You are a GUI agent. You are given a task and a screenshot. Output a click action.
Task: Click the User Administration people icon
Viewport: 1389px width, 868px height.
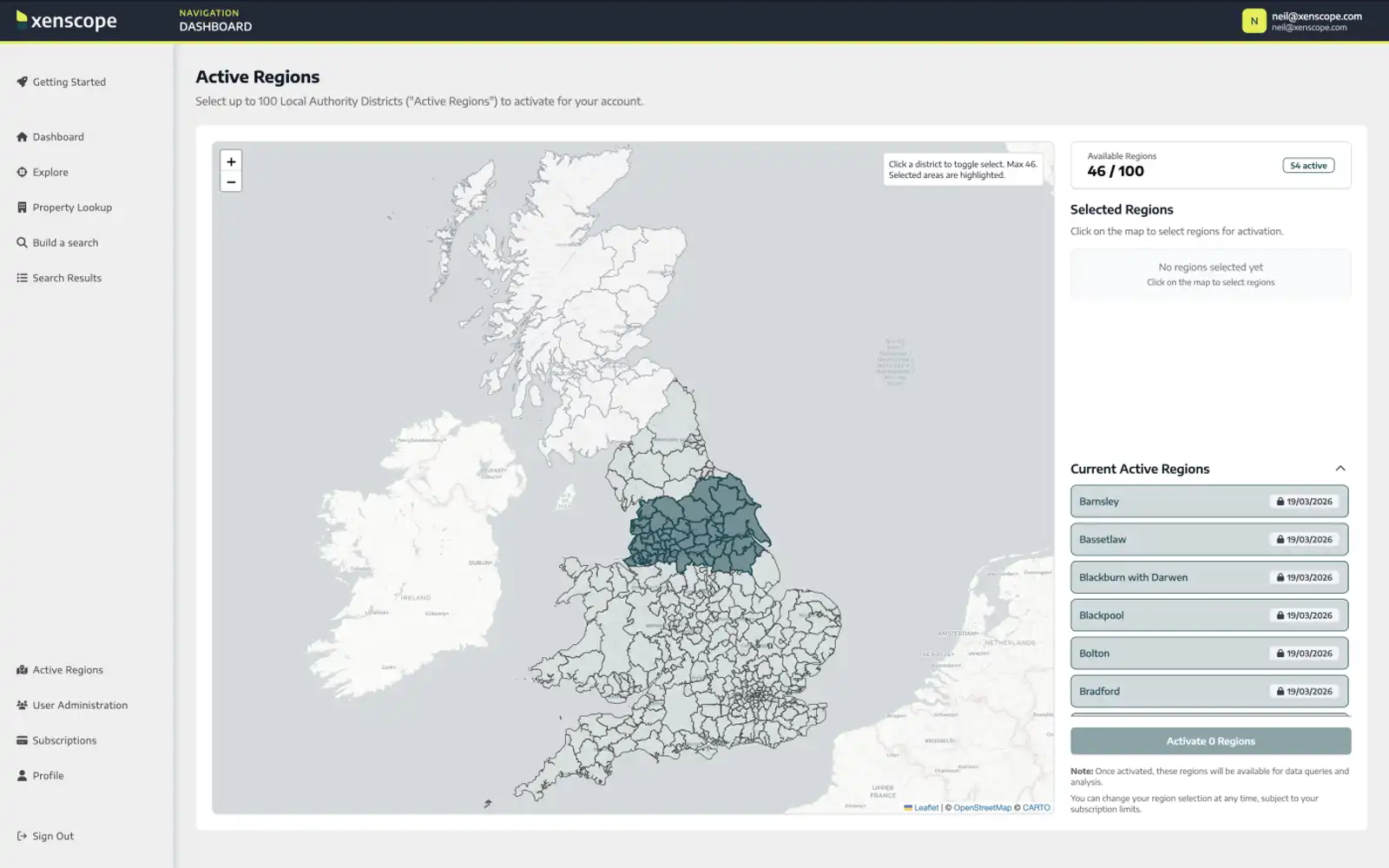click(22, 705)
